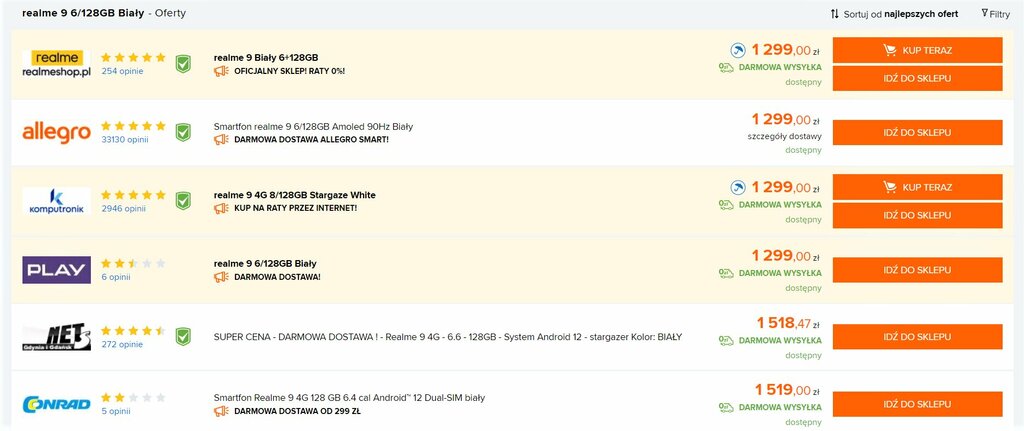Viewport: 1024px width, 431px height.
Task: Click megaphone promo icon in Conrad offer
Action: 221,411
